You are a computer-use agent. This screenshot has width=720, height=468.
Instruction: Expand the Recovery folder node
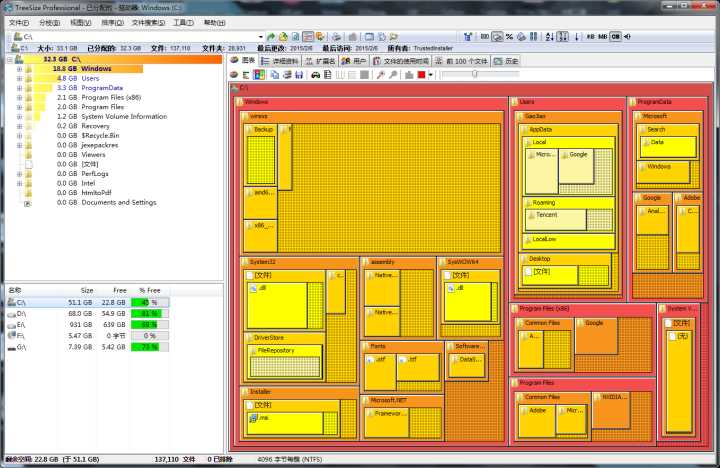click(x=19, y=126)
